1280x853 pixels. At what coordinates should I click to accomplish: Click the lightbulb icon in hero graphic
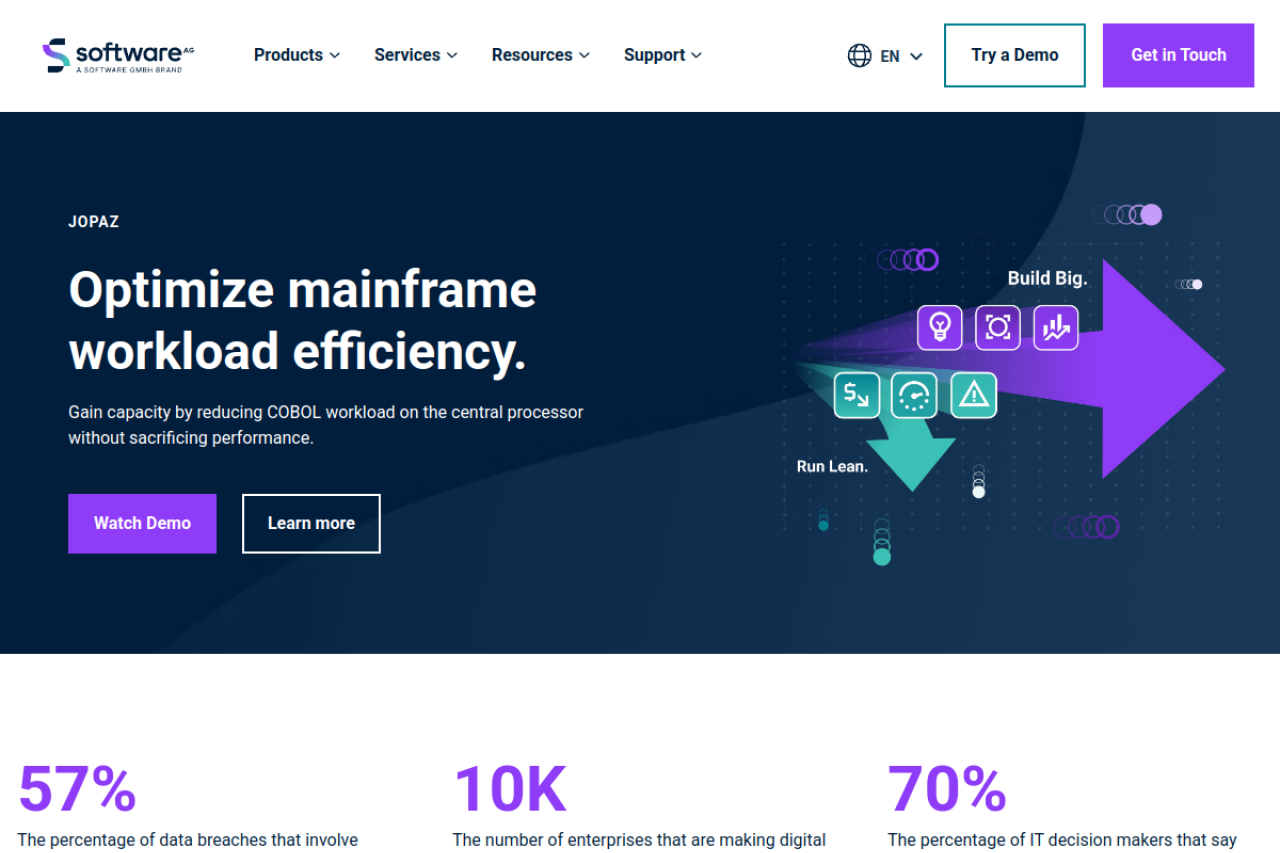tap(940, 327)
